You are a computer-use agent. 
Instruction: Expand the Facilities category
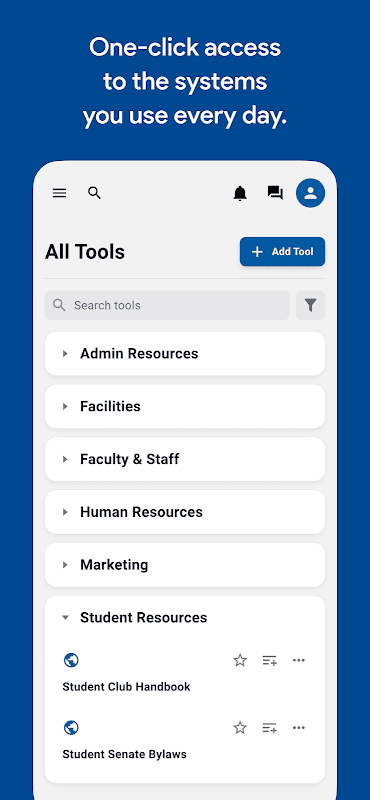[x=185, y=407]
